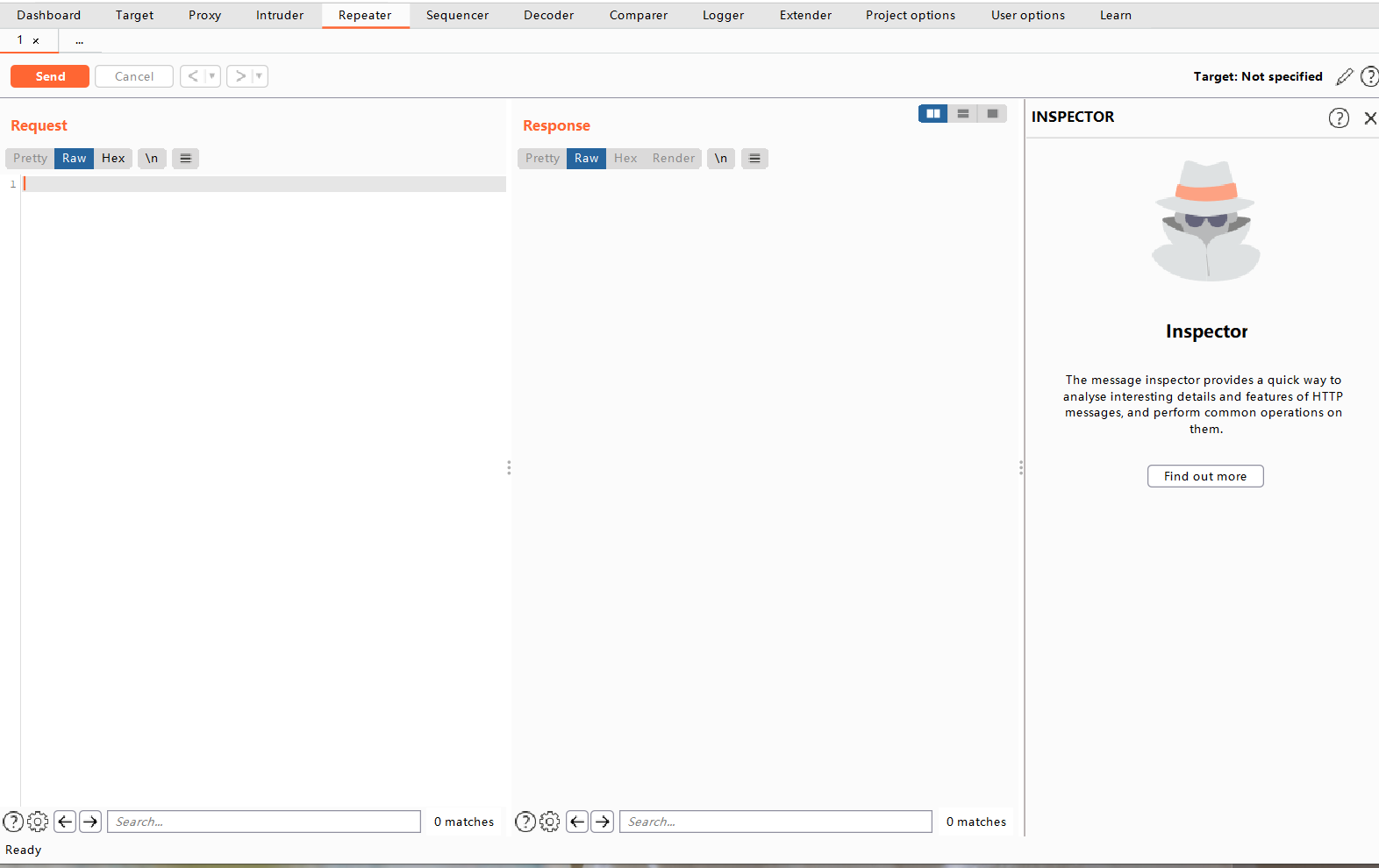
Task: Click Request/Response pane divider handle
Action: (509, 467)
